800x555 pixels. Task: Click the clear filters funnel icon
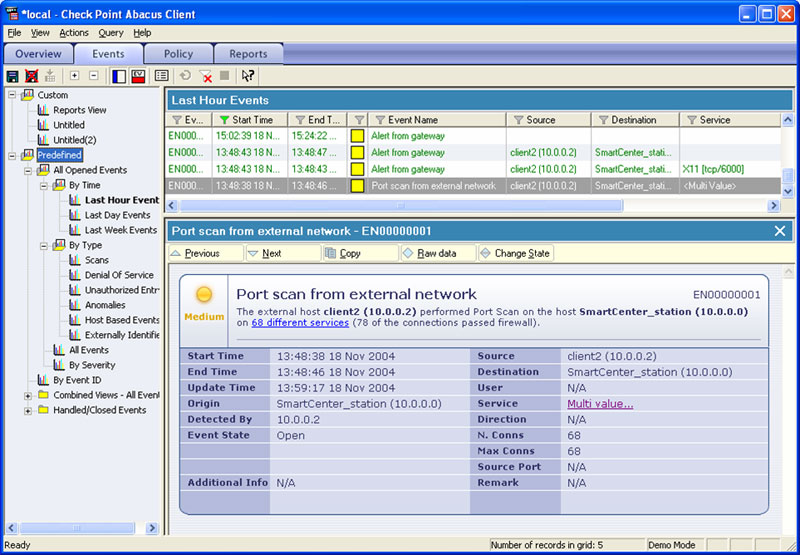click(206, 77)
